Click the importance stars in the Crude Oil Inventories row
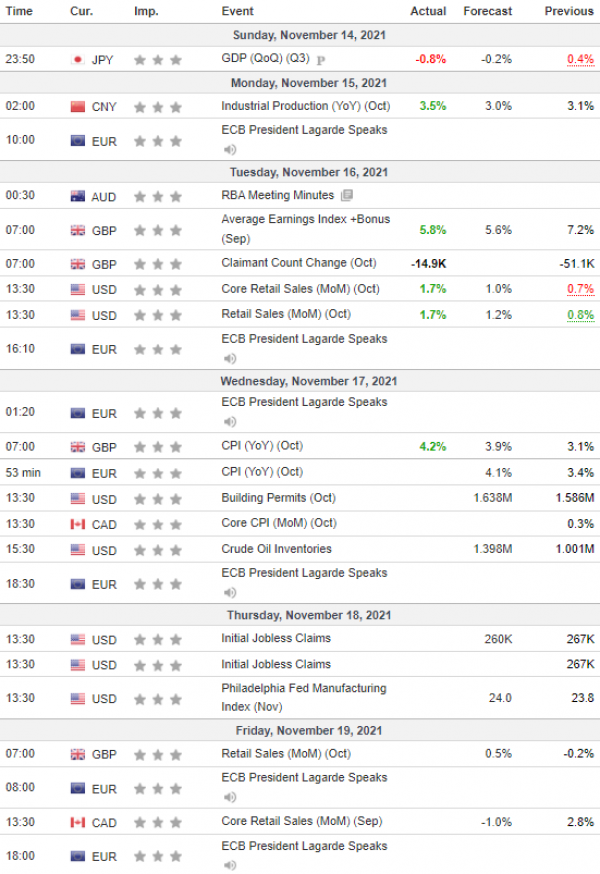The height and width of the screenshot is (874, 600). [158, 551]
